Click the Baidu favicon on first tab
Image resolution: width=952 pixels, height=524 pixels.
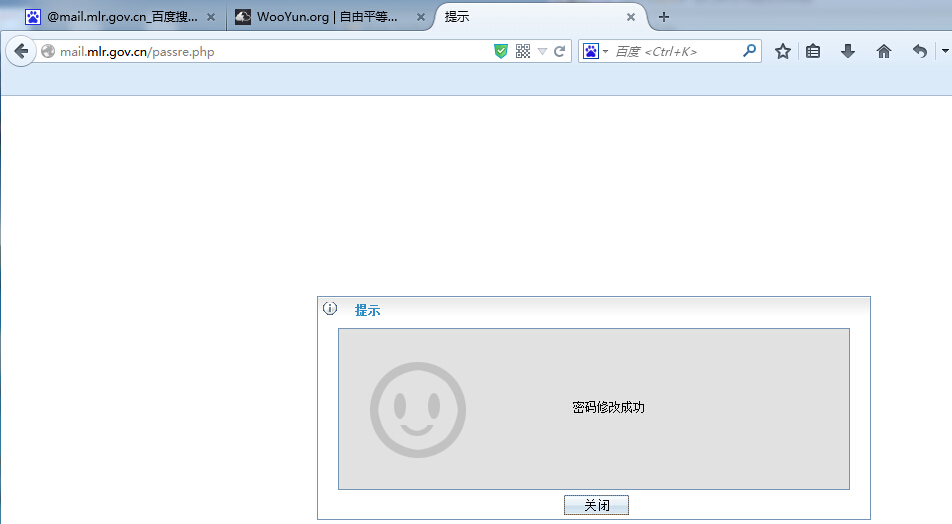33,17
